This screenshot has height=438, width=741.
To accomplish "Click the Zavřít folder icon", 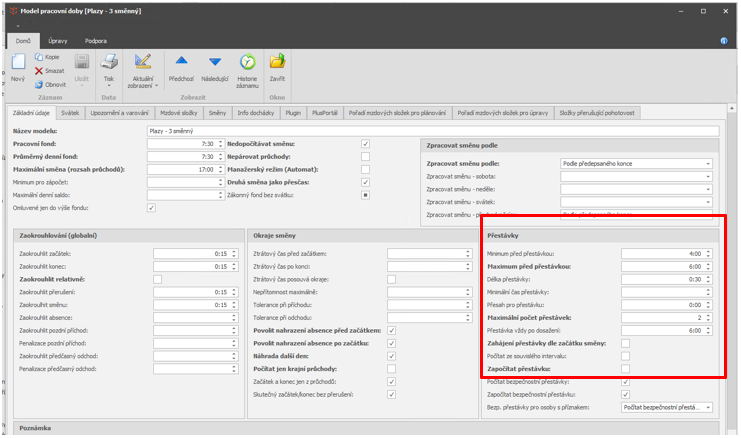I will tap(277, 62).
